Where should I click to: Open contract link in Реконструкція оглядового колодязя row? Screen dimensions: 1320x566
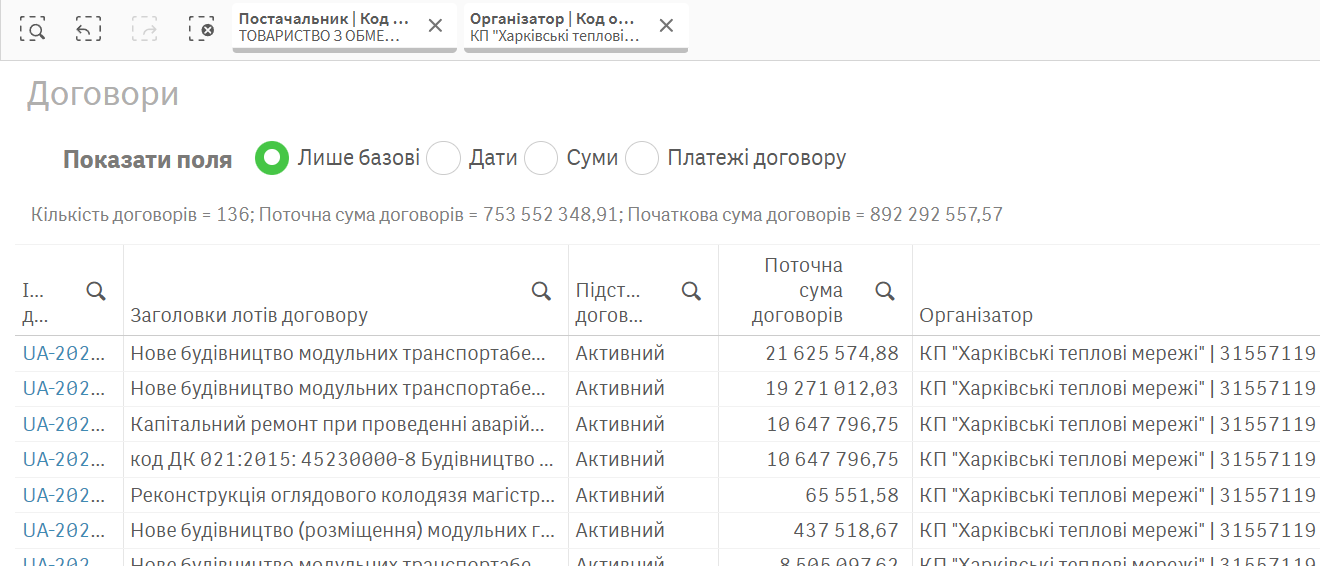(64, 495)
